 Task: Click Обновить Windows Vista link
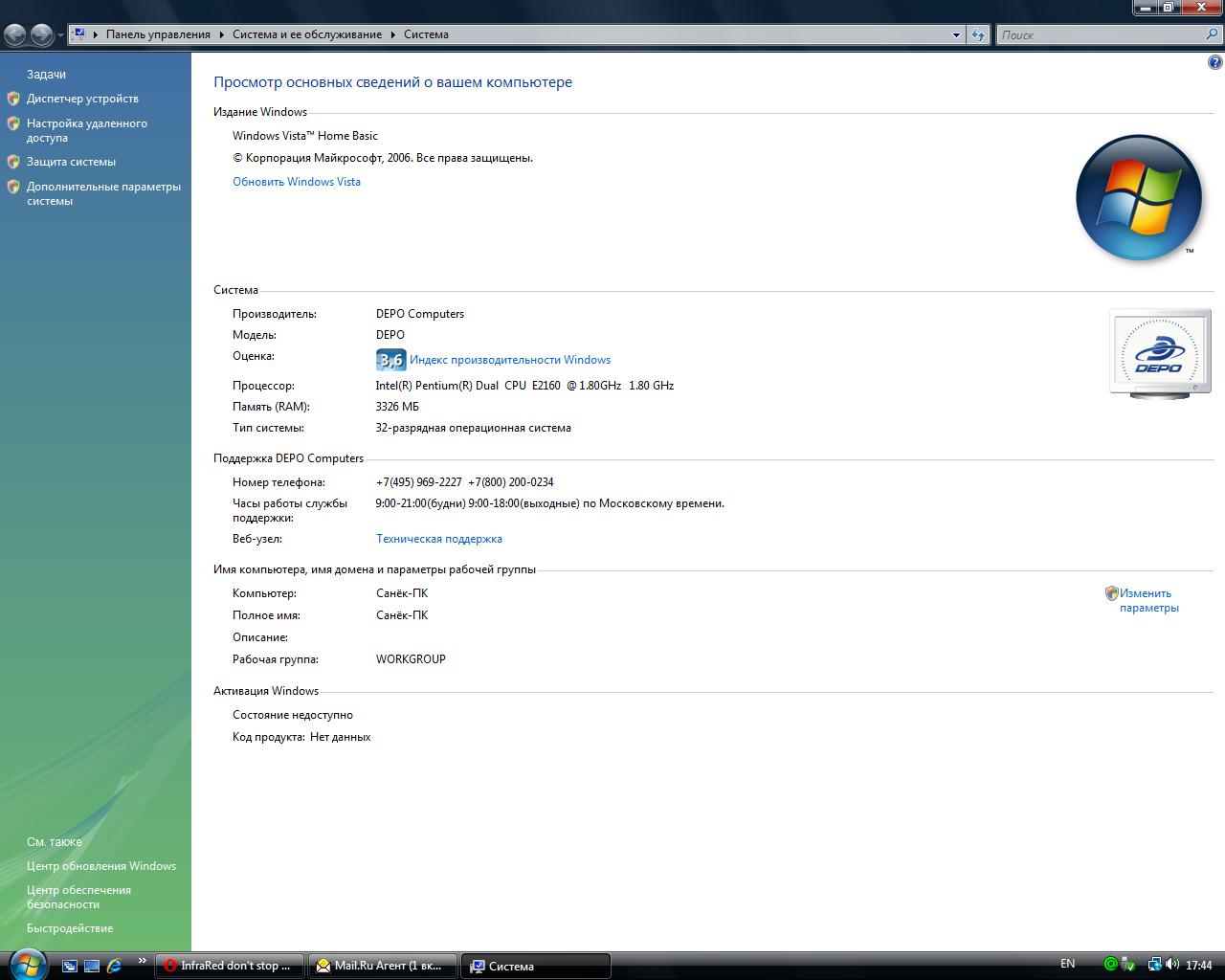(297, 182)
